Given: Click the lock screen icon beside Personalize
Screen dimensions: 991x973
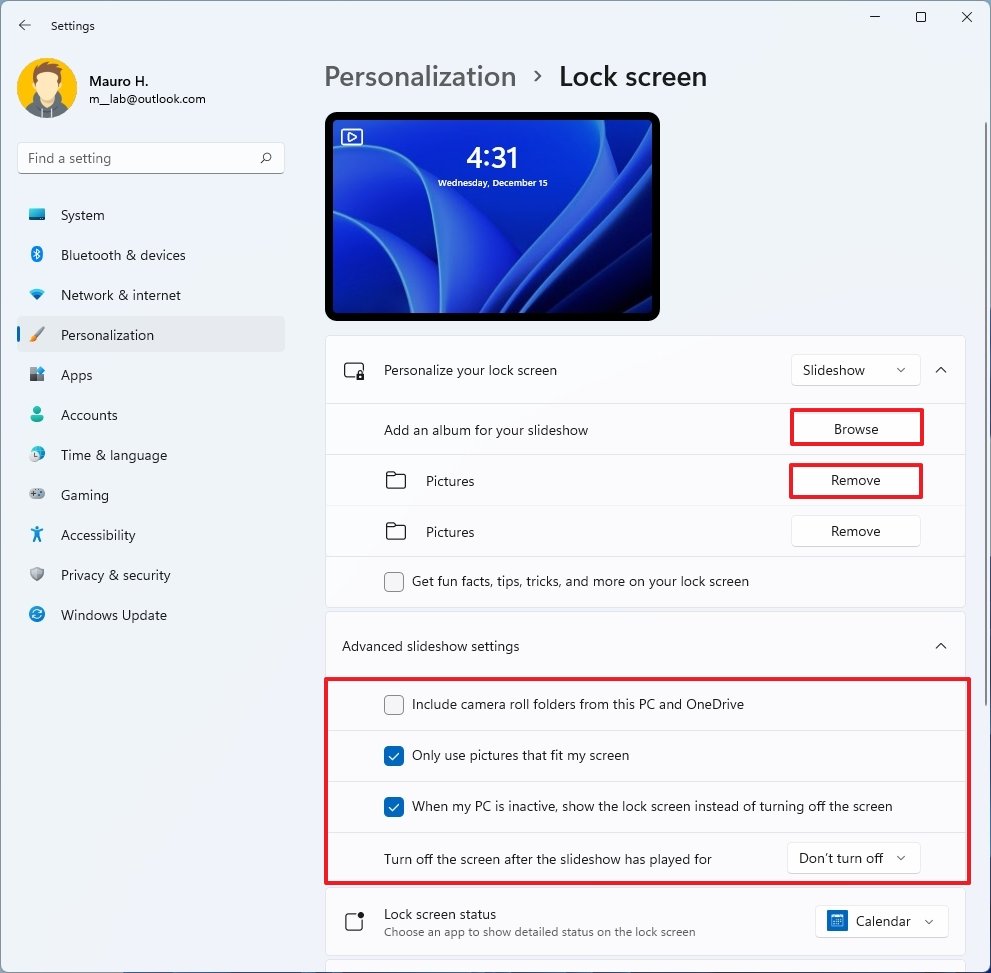Looking at the screenshot, I should (x=354, y=370).
